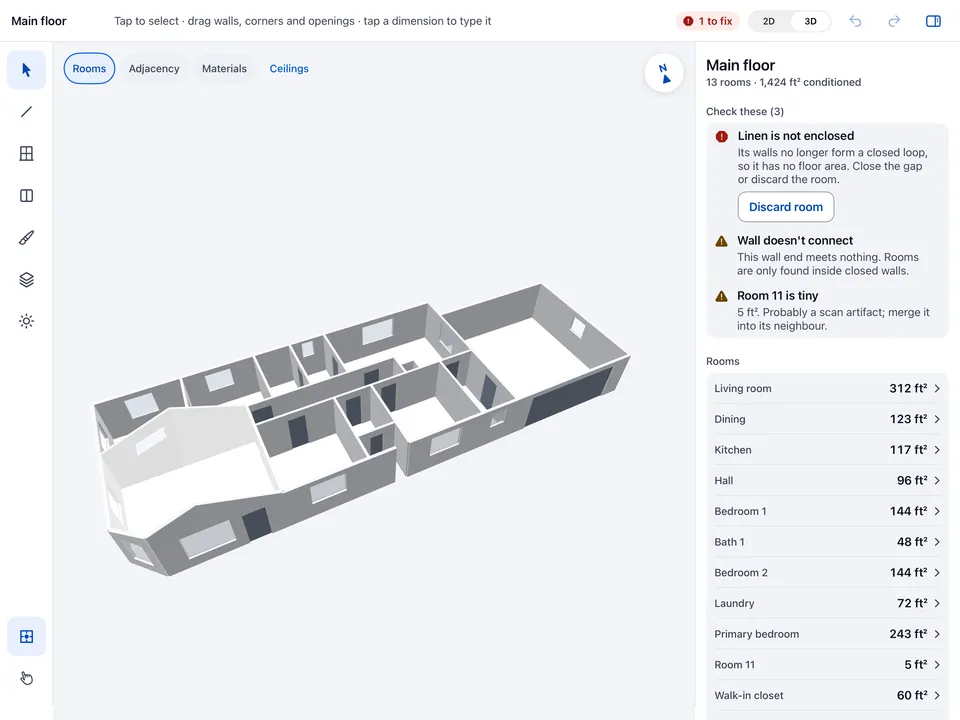Open the sun lighting tool
Screen dimensions: 960x720
(x=26, y=321)
